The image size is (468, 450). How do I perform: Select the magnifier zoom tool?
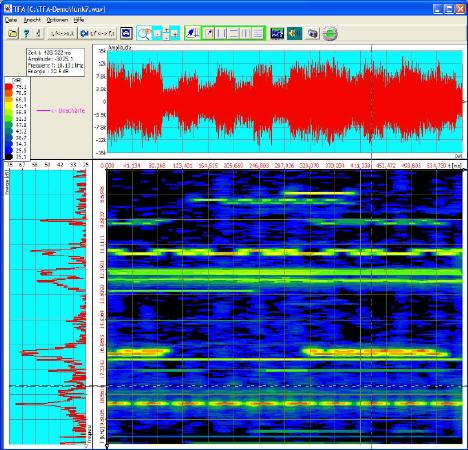pos(144,33)
